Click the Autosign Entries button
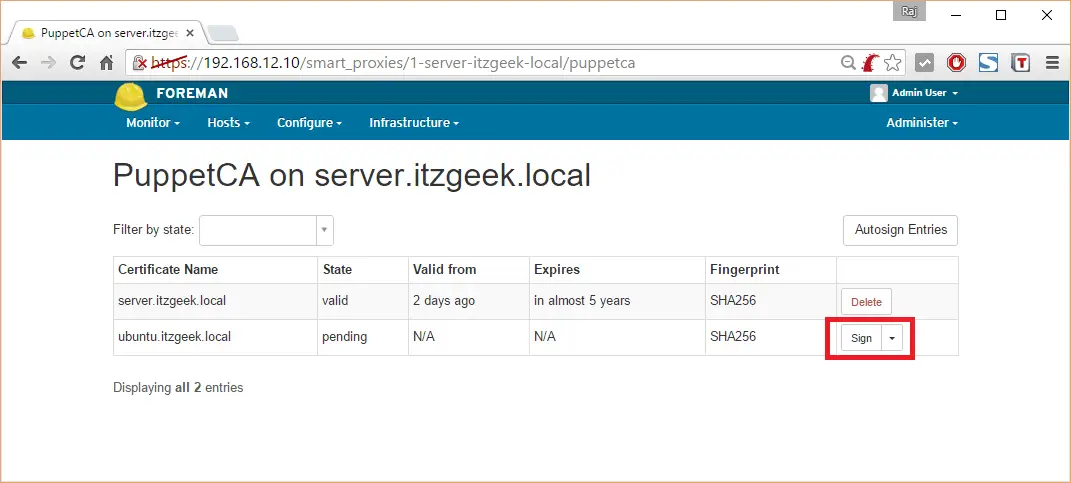Screen dimensions: 1071x483 pyautogui.click(x=900, y=230)
